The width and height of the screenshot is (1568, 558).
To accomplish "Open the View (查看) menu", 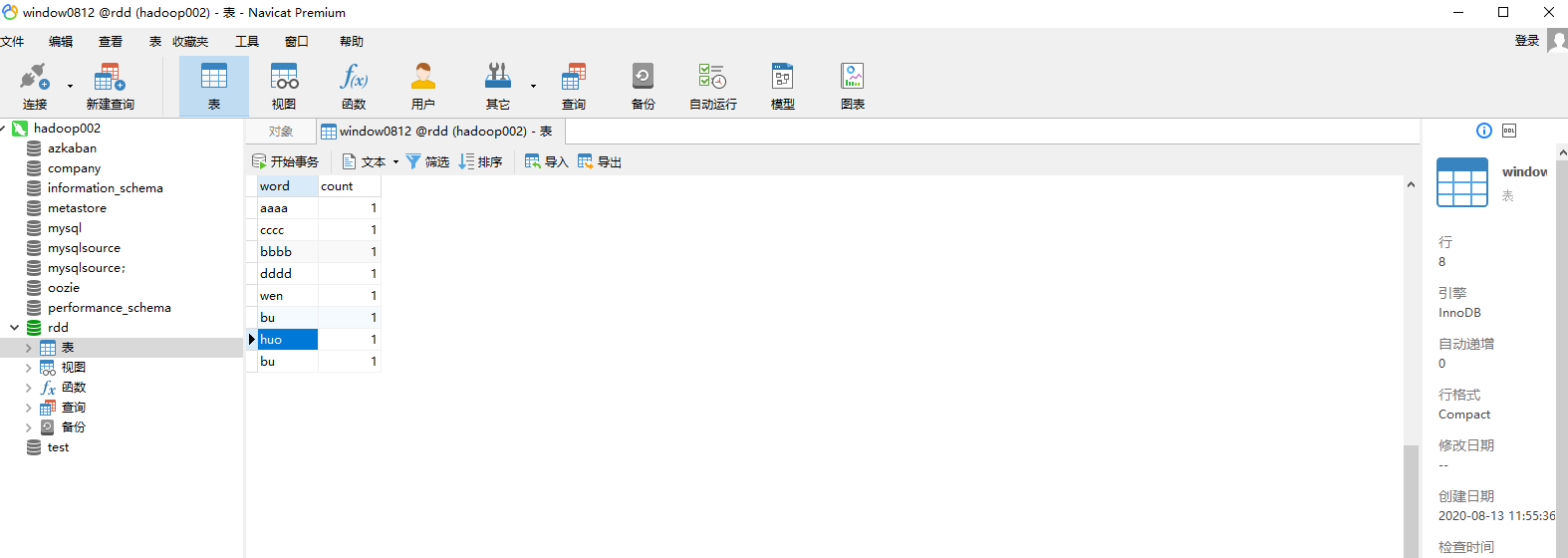I will tap(111, 42).
